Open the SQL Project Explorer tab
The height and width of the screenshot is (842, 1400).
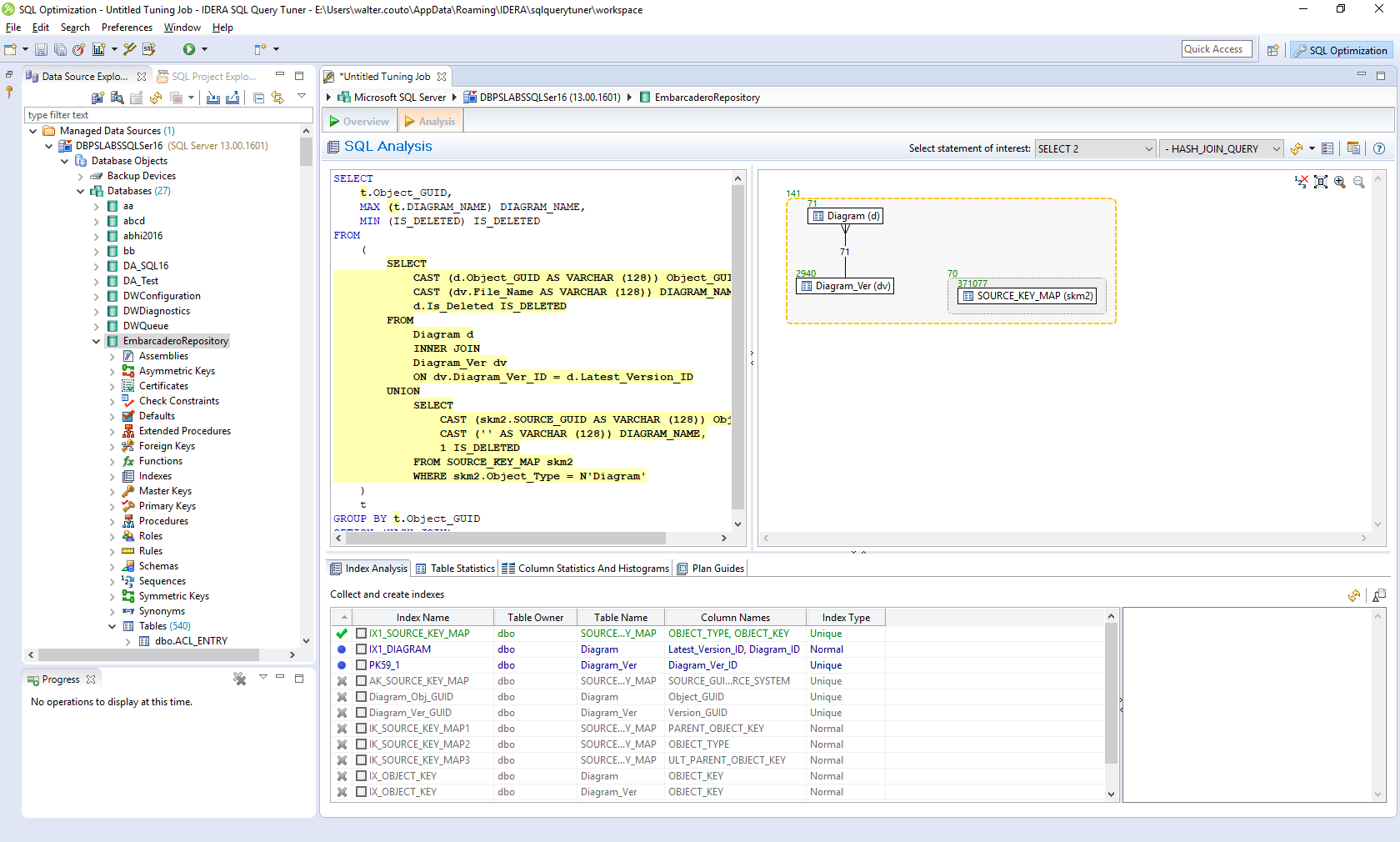click(207, 77)
